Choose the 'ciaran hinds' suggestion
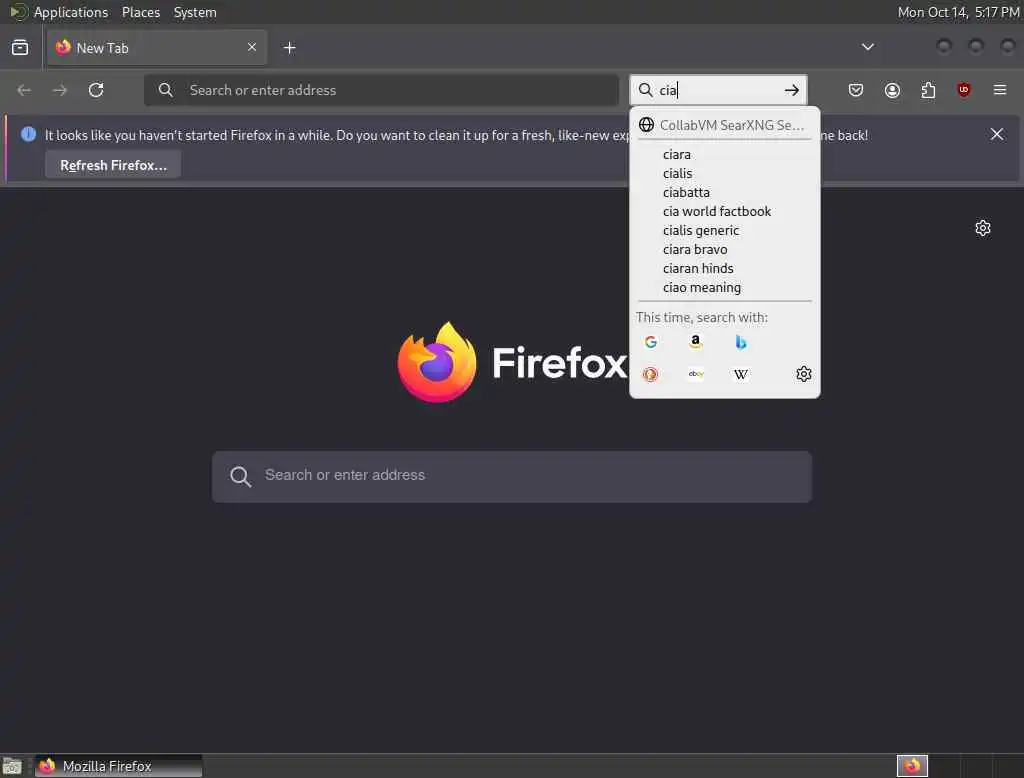The height and width of the screenshot is (778, 1024). (725, 268)
